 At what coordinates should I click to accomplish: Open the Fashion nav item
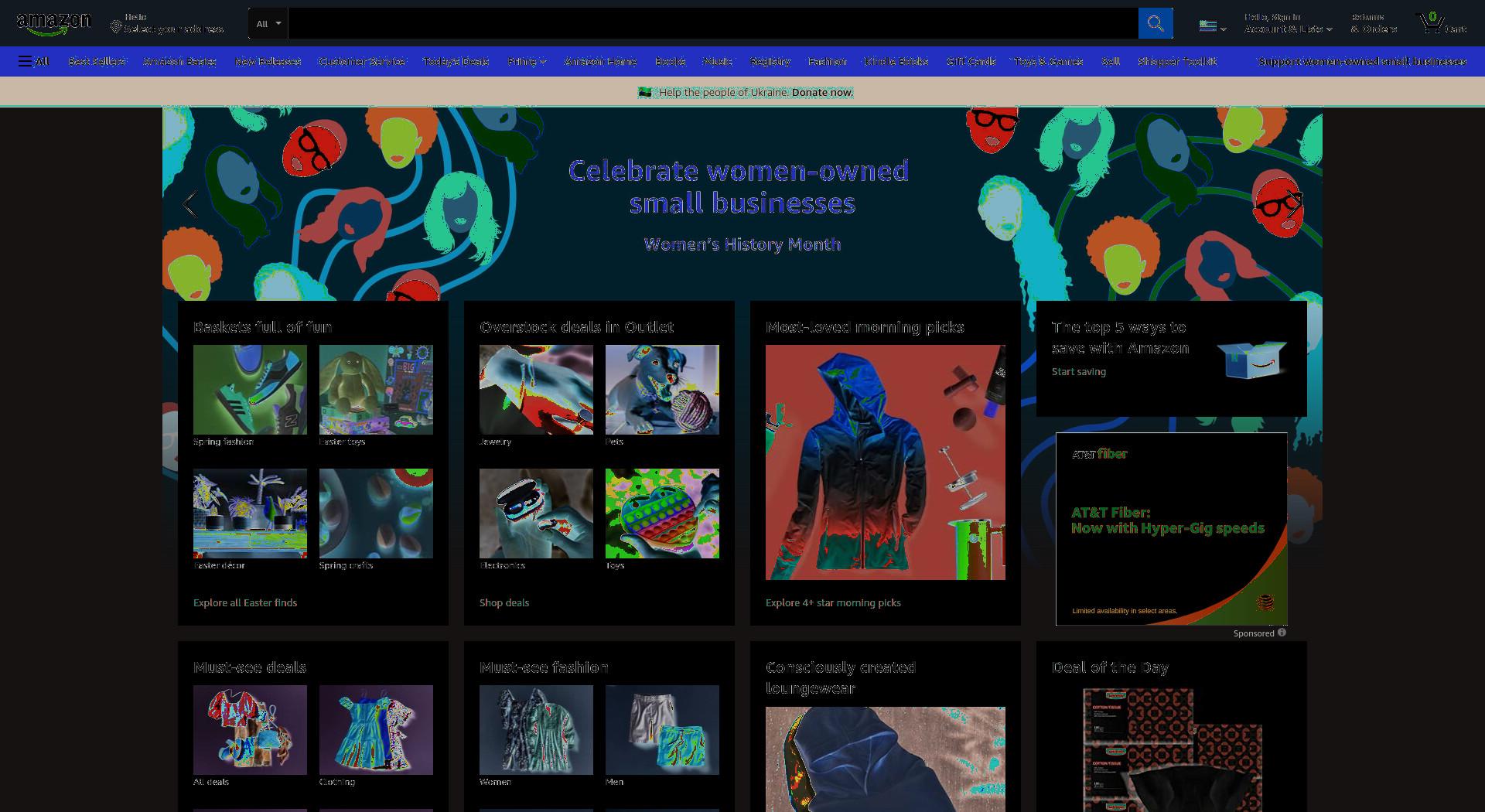(827, 61)
